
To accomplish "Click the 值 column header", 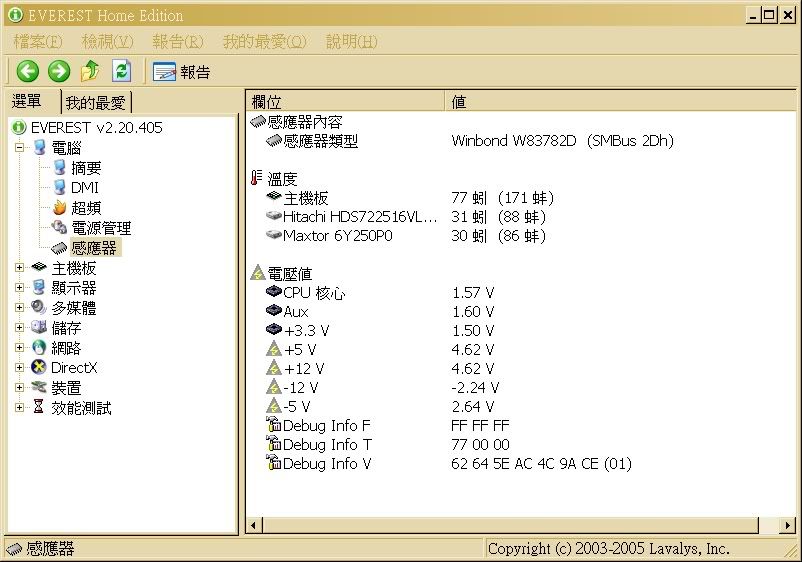I will tap(620, 102).
